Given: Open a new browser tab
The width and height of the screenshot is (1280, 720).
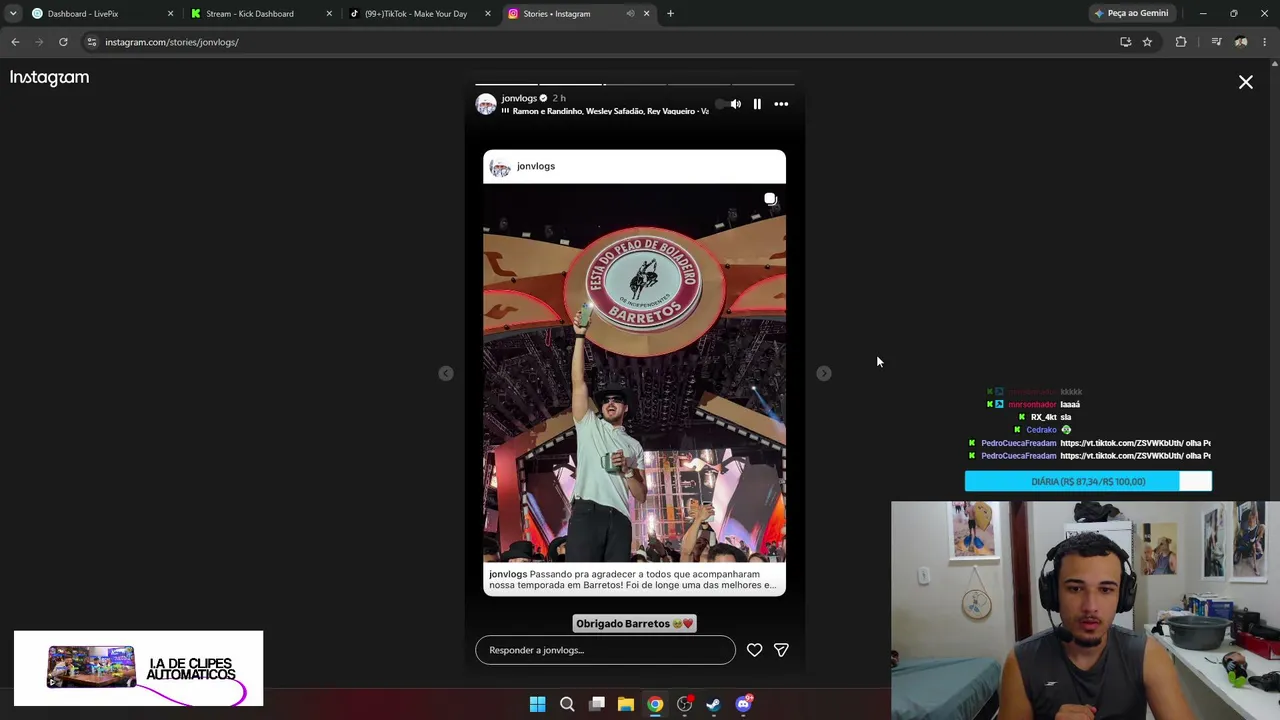Looking at the screenshot, I should pyautogui.click(x=671, y=14).
